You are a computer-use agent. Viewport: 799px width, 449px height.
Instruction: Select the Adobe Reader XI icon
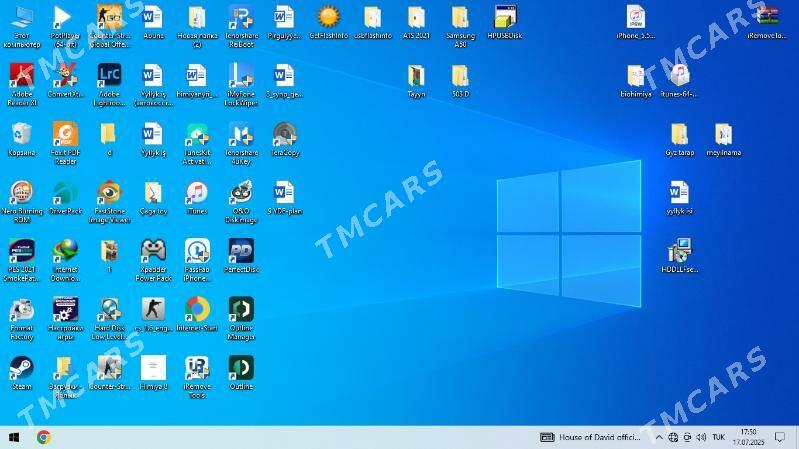[x=21, y=85]
